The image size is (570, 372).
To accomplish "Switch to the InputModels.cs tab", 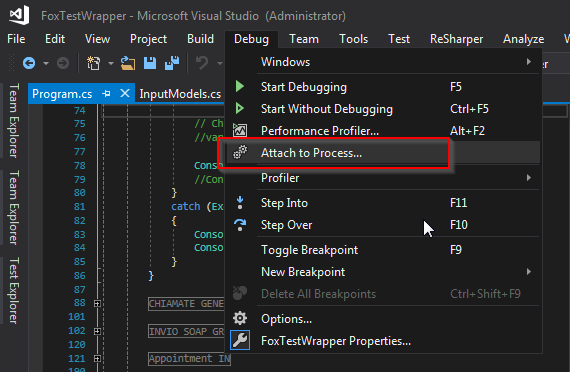I will [x=180, y=94].
